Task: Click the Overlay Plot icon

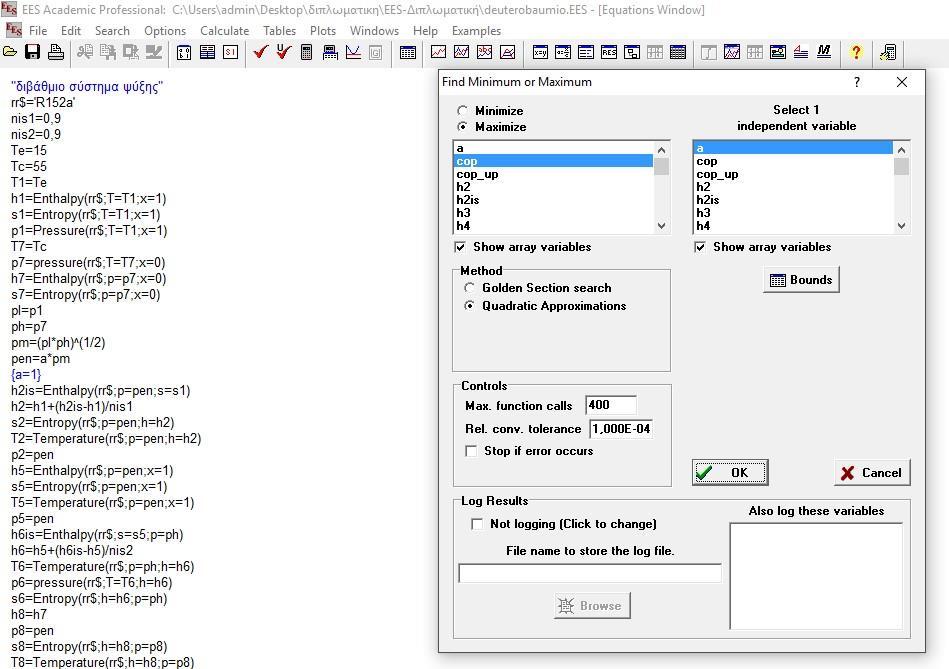Action: (461, 53)
